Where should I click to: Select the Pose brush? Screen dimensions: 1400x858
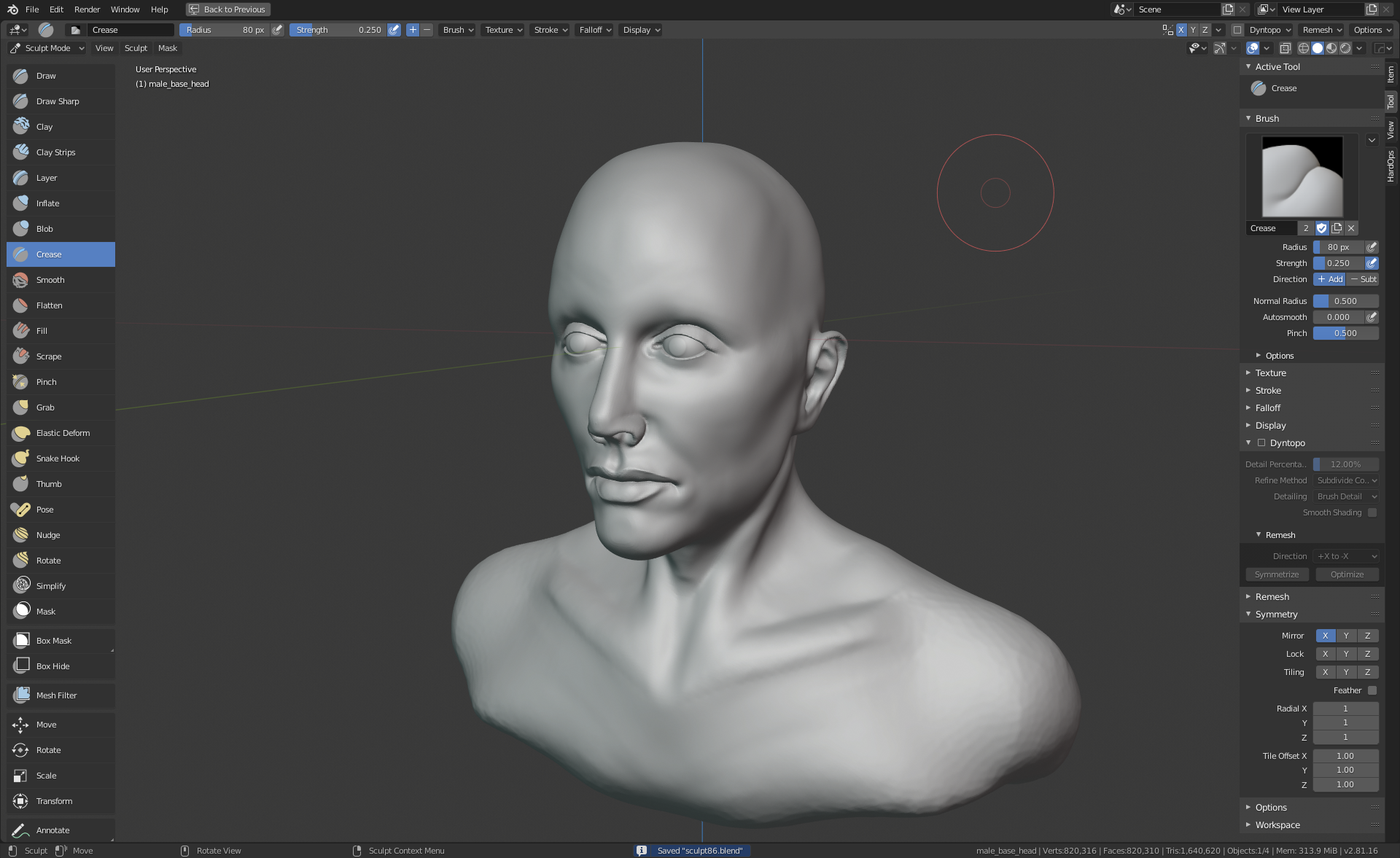44,510
